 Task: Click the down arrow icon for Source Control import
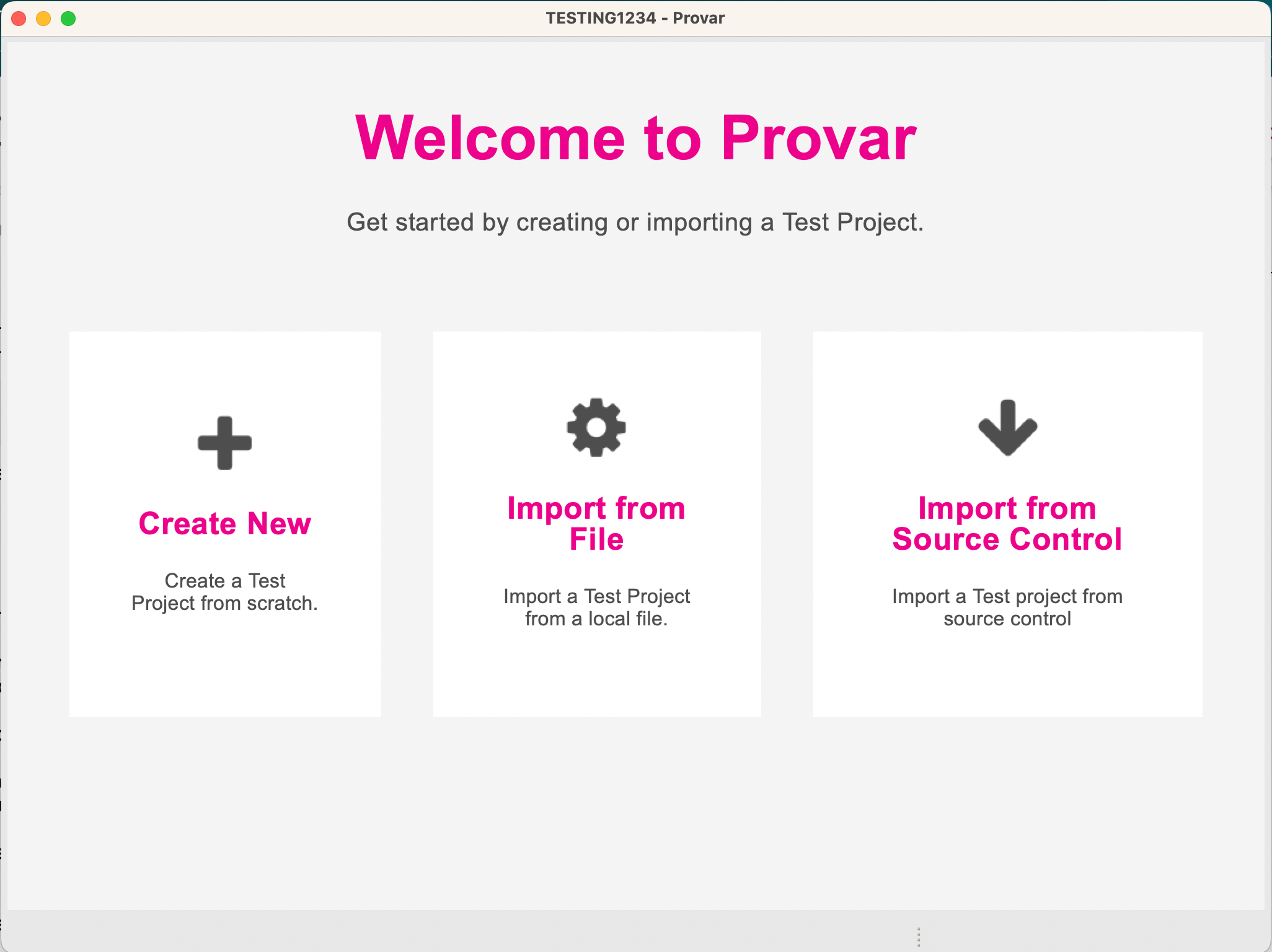tap(1008, 428)
